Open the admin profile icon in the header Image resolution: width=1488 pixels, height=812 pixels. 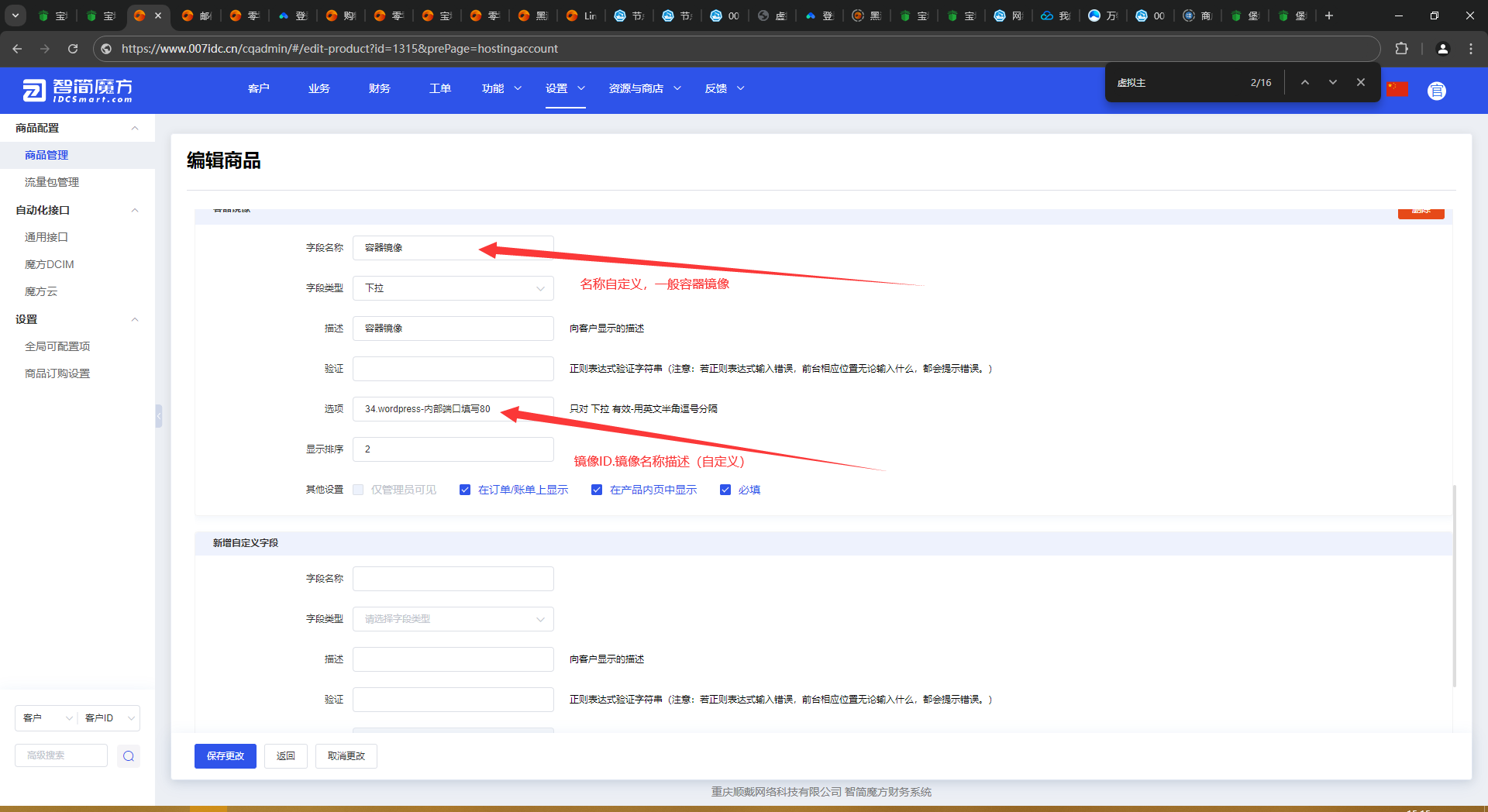click(x=1437, y=91)
